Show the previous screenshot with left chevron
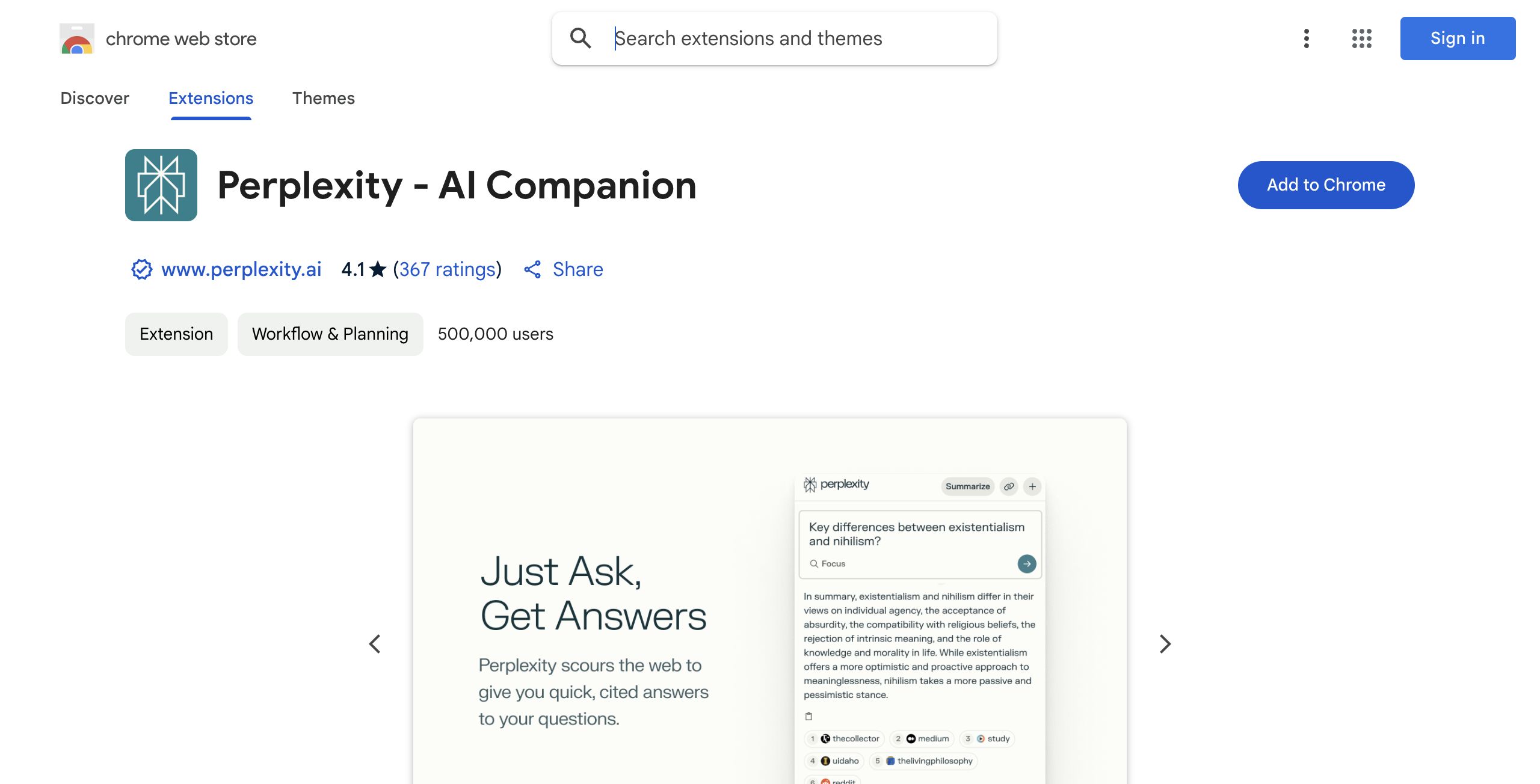The height and width of the screenshot is (784, 1540). pyautogui.click(x=375, y=644)
